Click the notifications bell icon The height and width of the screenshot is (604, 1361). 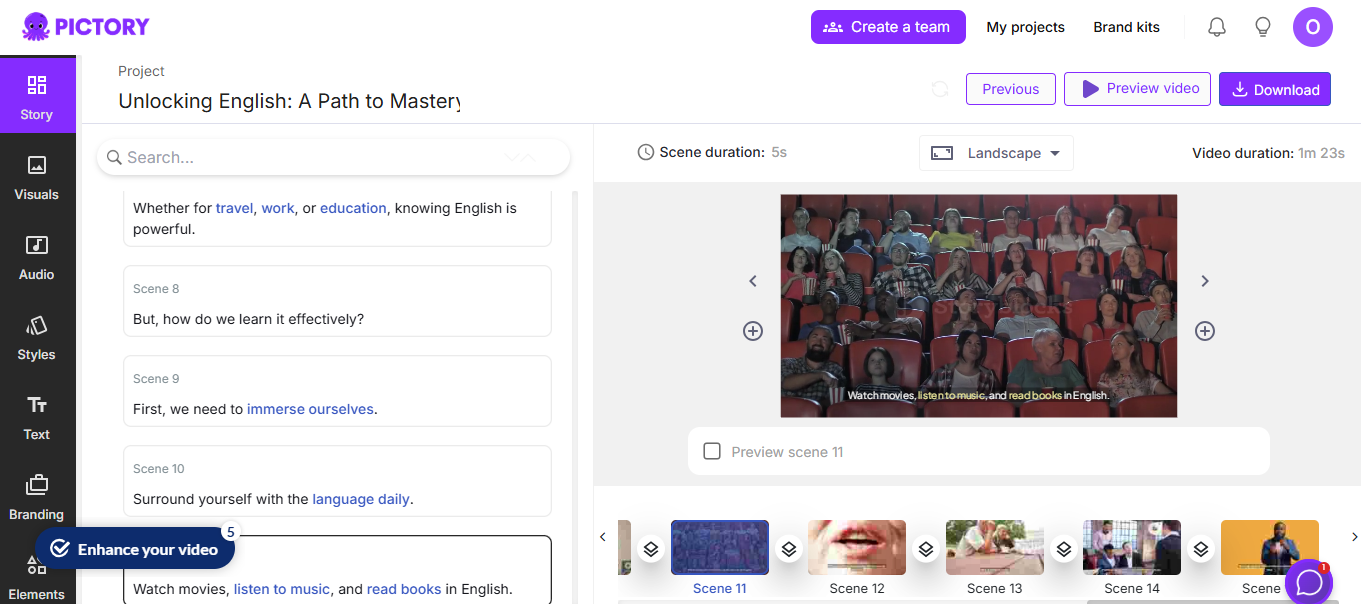[1216, 27]
